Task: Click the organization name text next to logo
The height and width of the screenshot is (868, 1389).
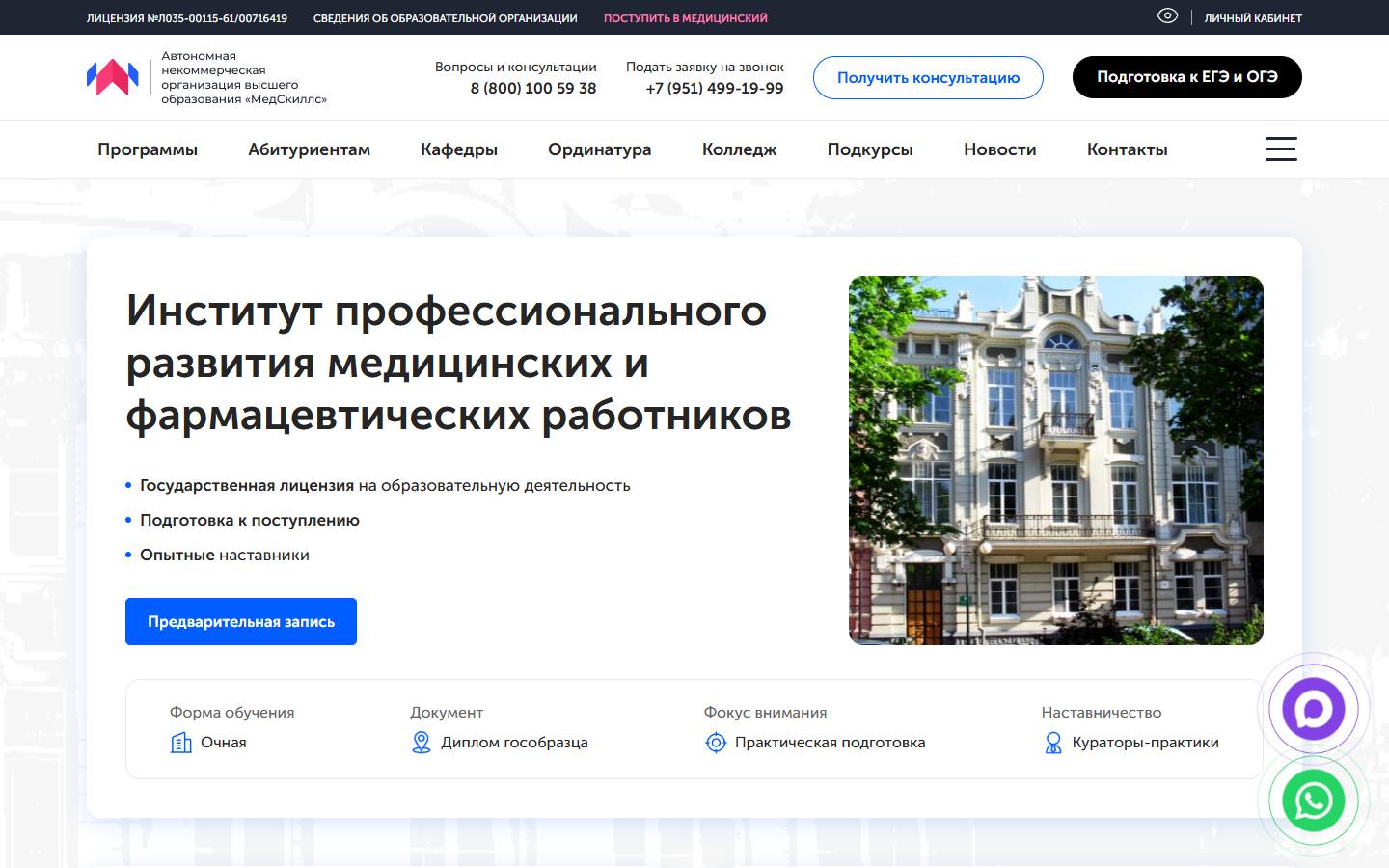Action: click(x=244, y=77)
